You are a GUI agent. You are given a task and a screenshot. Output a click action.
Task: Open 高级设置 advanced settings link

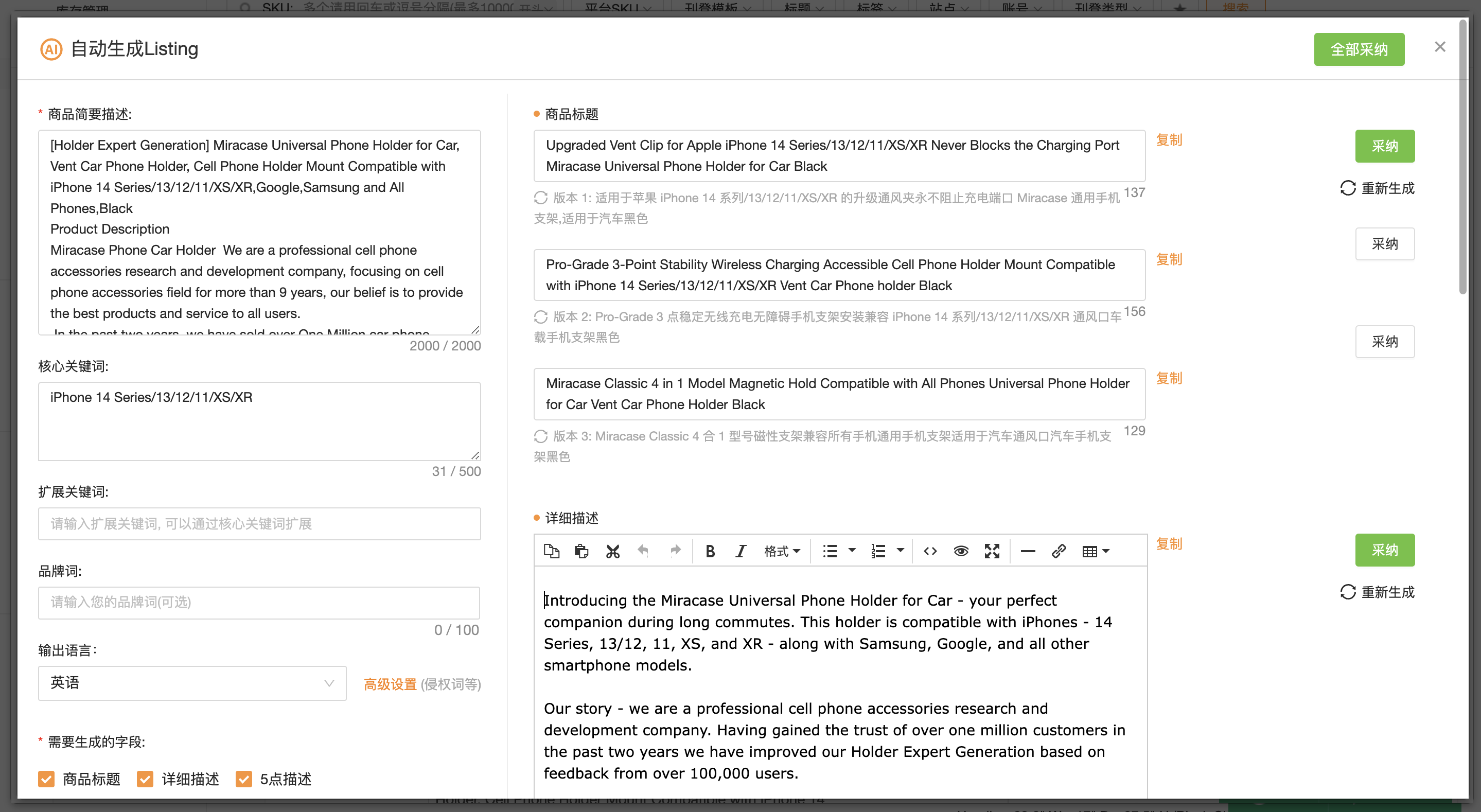click(390, 684)
